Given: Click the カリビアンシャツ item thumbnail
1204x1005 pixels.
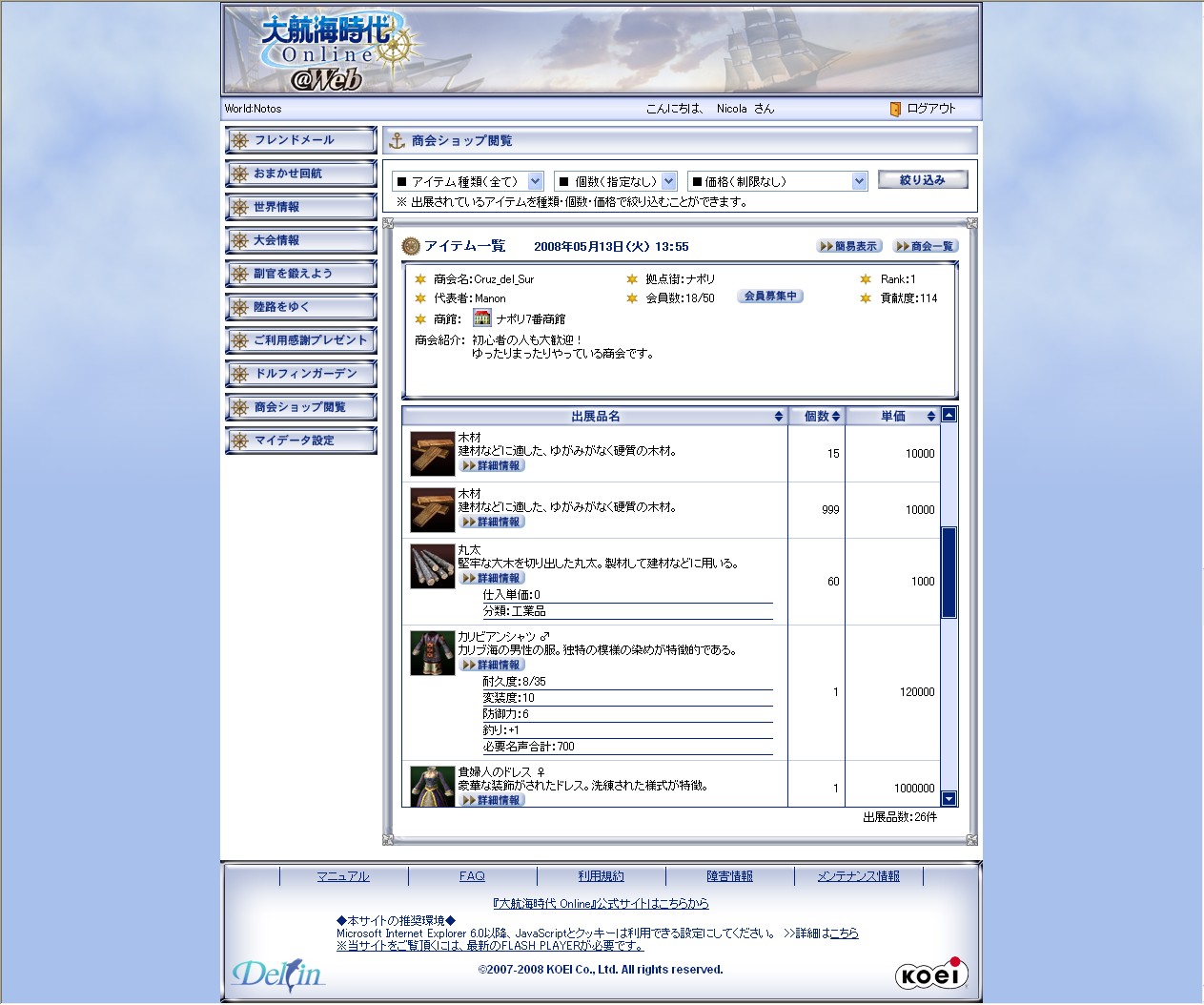Looking at the screenshot, I should pyautogui.click(x=433, y=653).
